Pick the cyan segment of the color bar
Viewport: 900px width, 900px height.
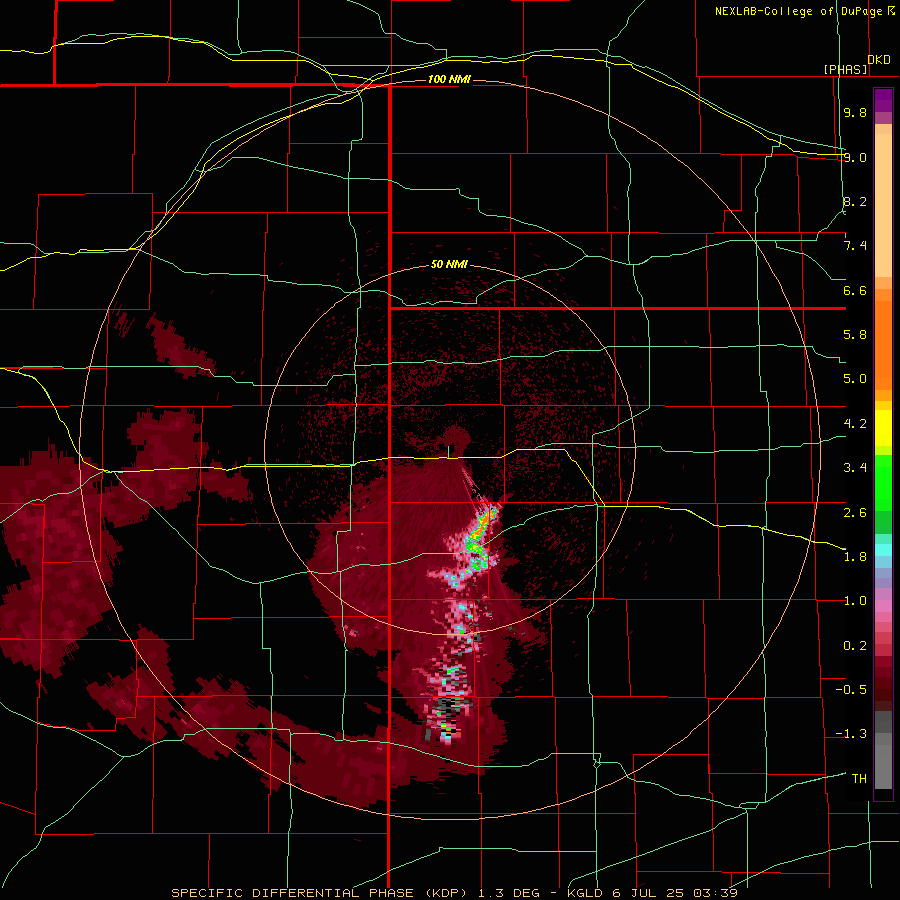[x=883, y=550]
